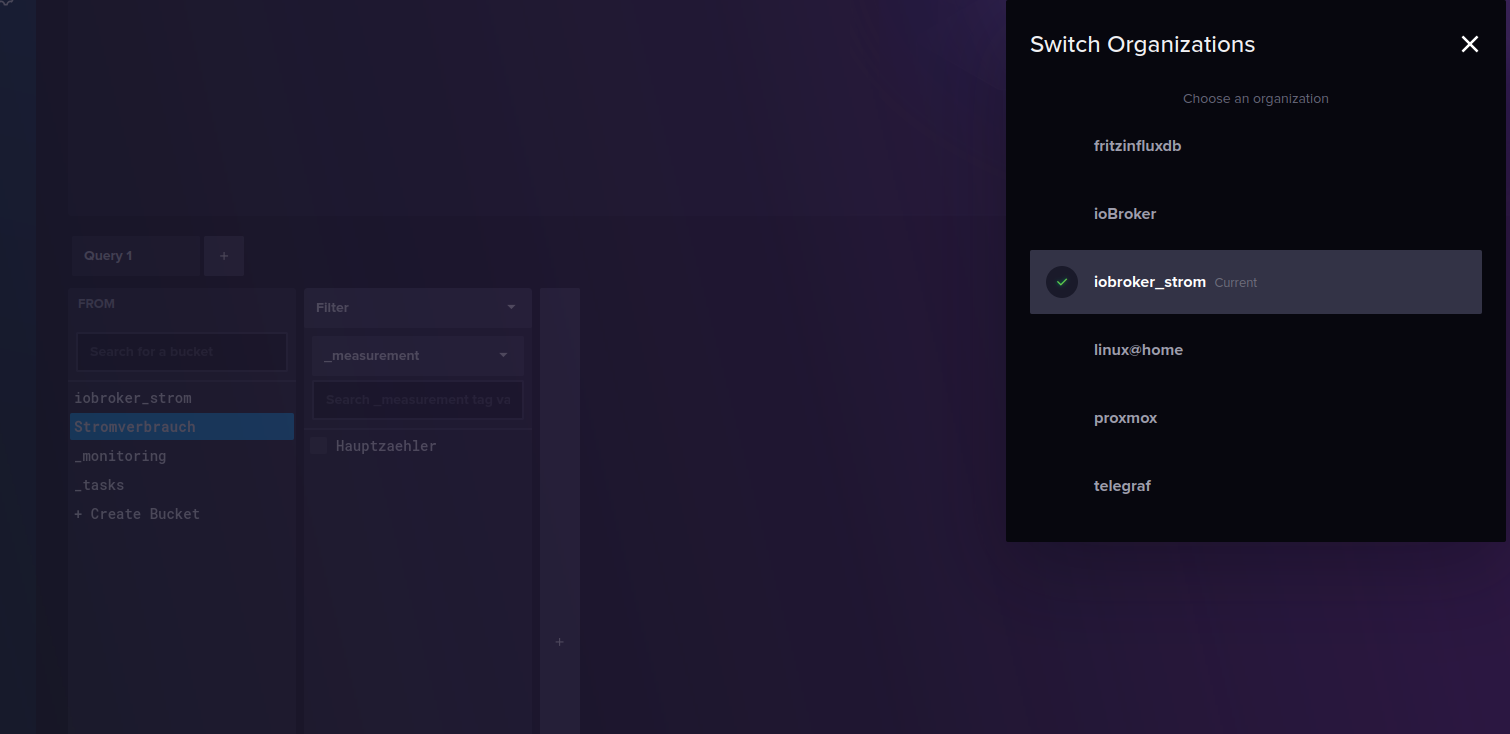
Task: Switch to the linux@home organization
Action: pos(1255,350)
